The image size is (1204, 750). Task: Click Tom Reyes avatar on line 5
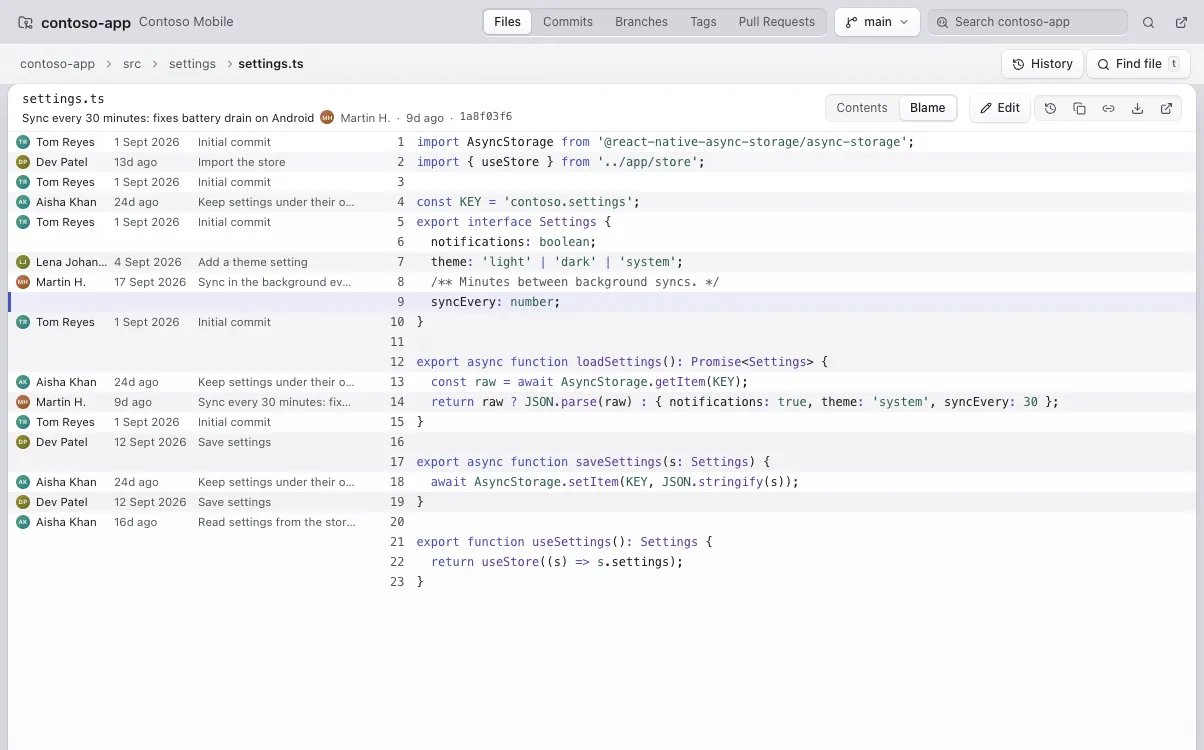[x=23, y=222]
